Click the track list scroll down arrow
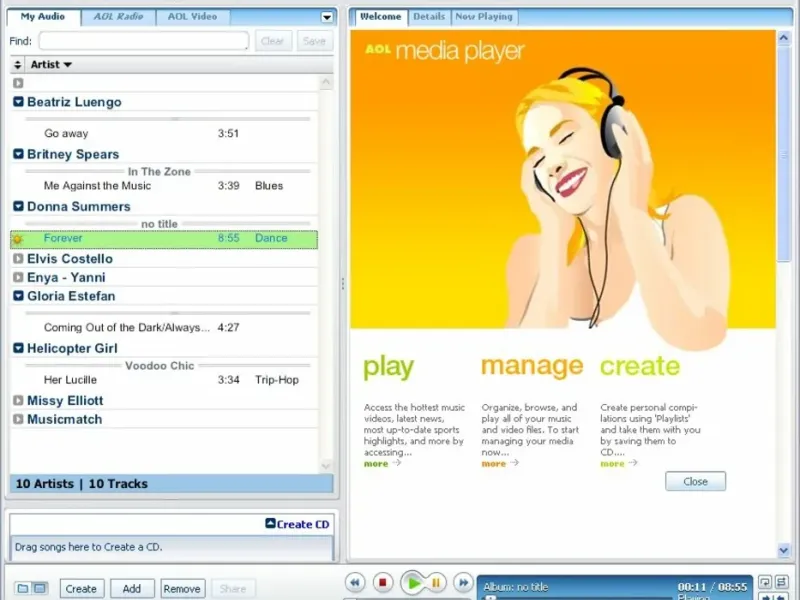This screenshot has width=800, height=600. (x=326, y=465)
